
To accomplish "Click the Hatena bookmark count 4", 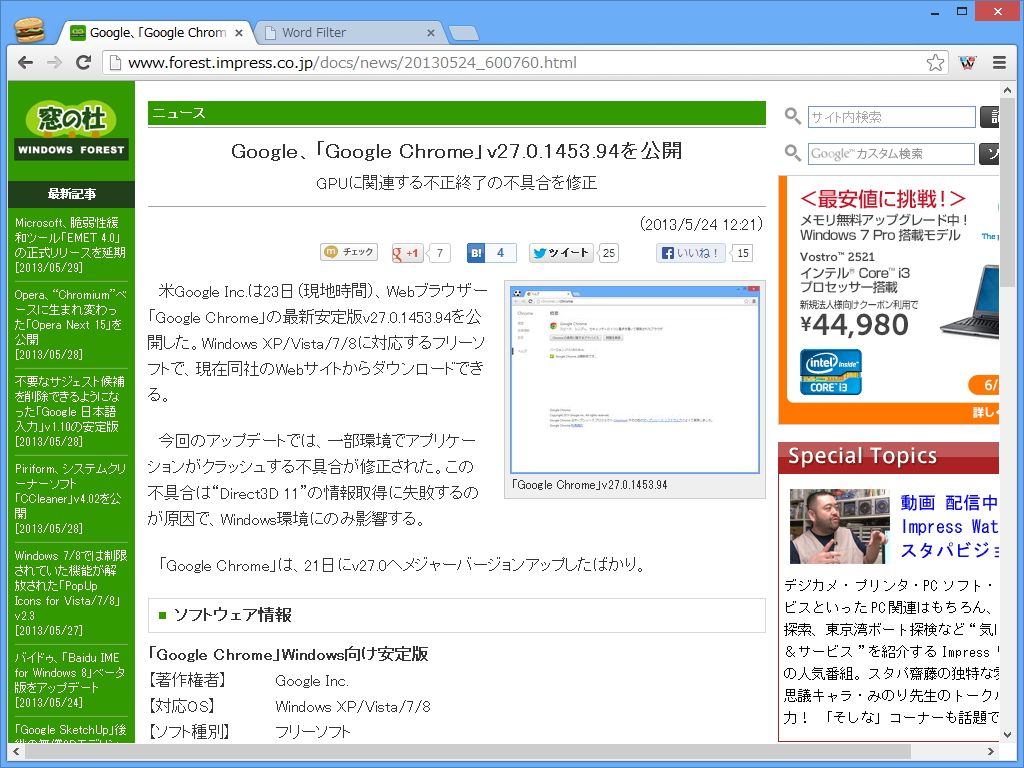I will [x=500, y=253].
